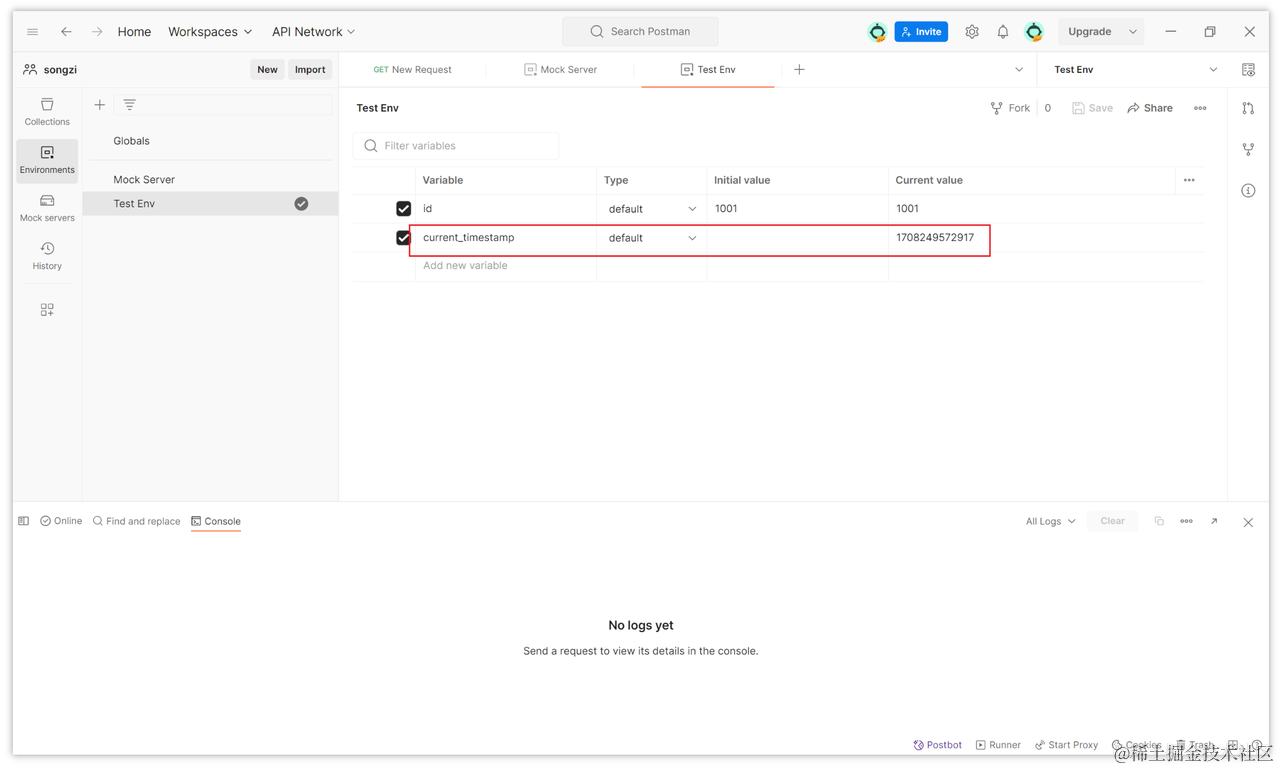Image resolution: width=1280 pixels, height=770 pixels.
Task: Click the Add new variable field
Action: 505,266
